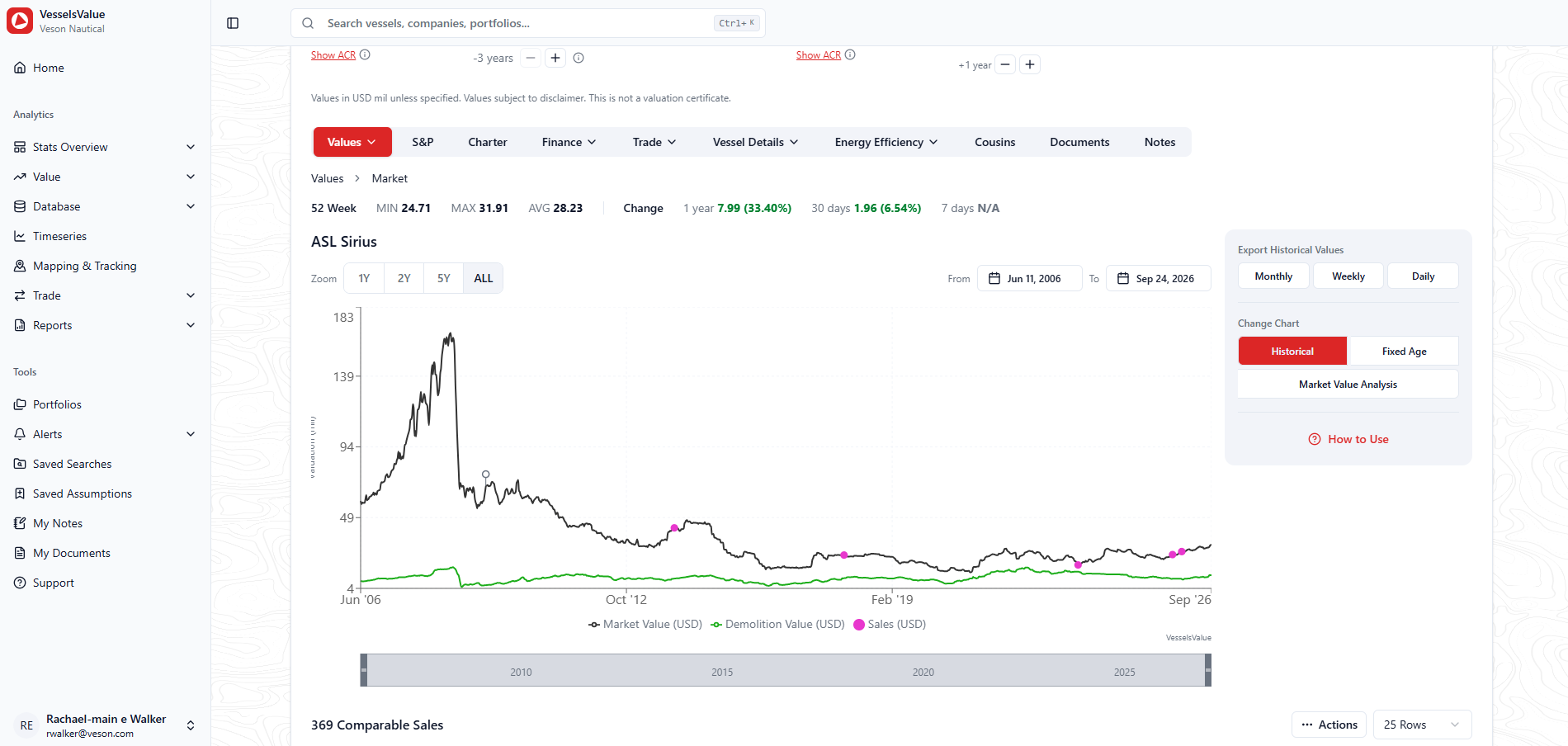Viewport: 1568px width, 746px height.
Task: Click the search magnifier icon
Action: click(308, 23)
